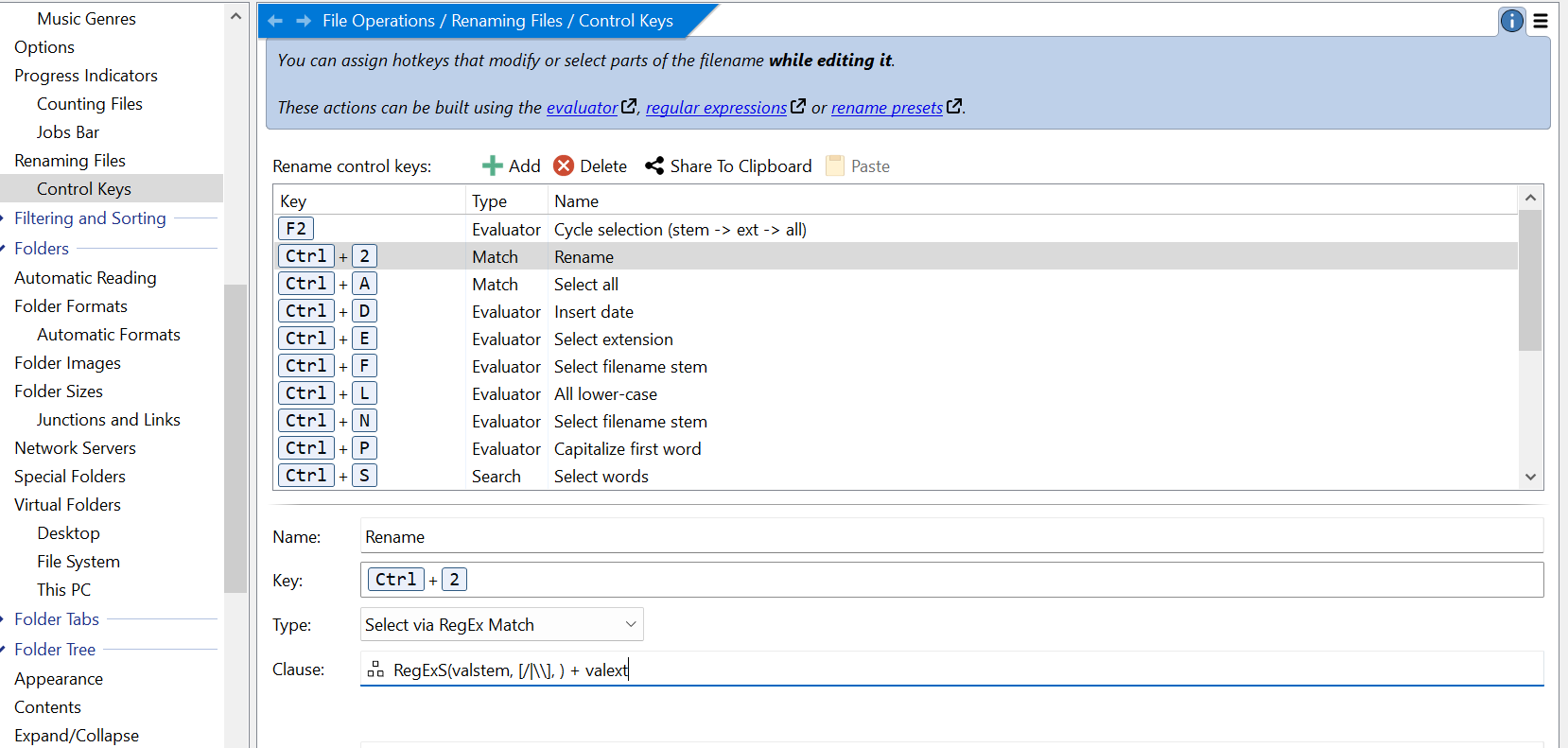Click the back navigation arrow

click(x=275, y=21)
